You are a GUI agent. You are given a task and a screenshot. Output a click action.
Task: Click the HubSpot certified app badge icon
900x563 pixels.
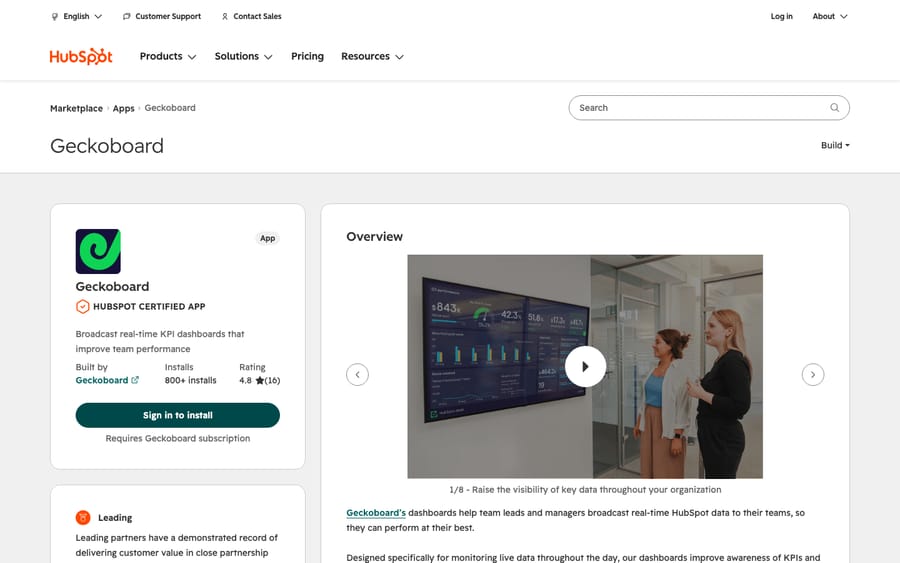83,306
